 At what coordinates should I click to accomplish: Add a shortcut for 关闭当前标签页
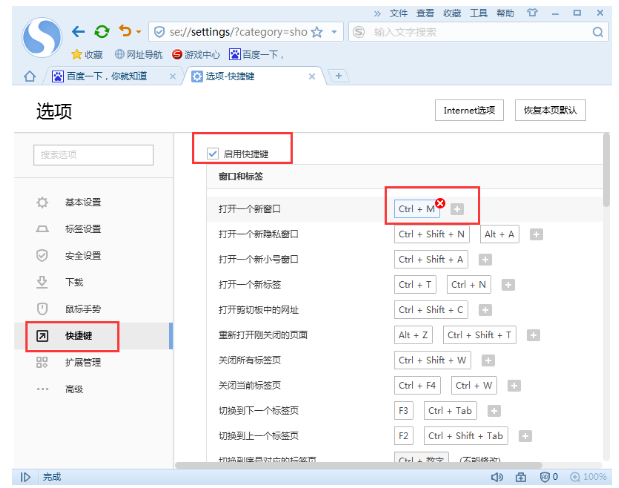[x=514, y=386]
